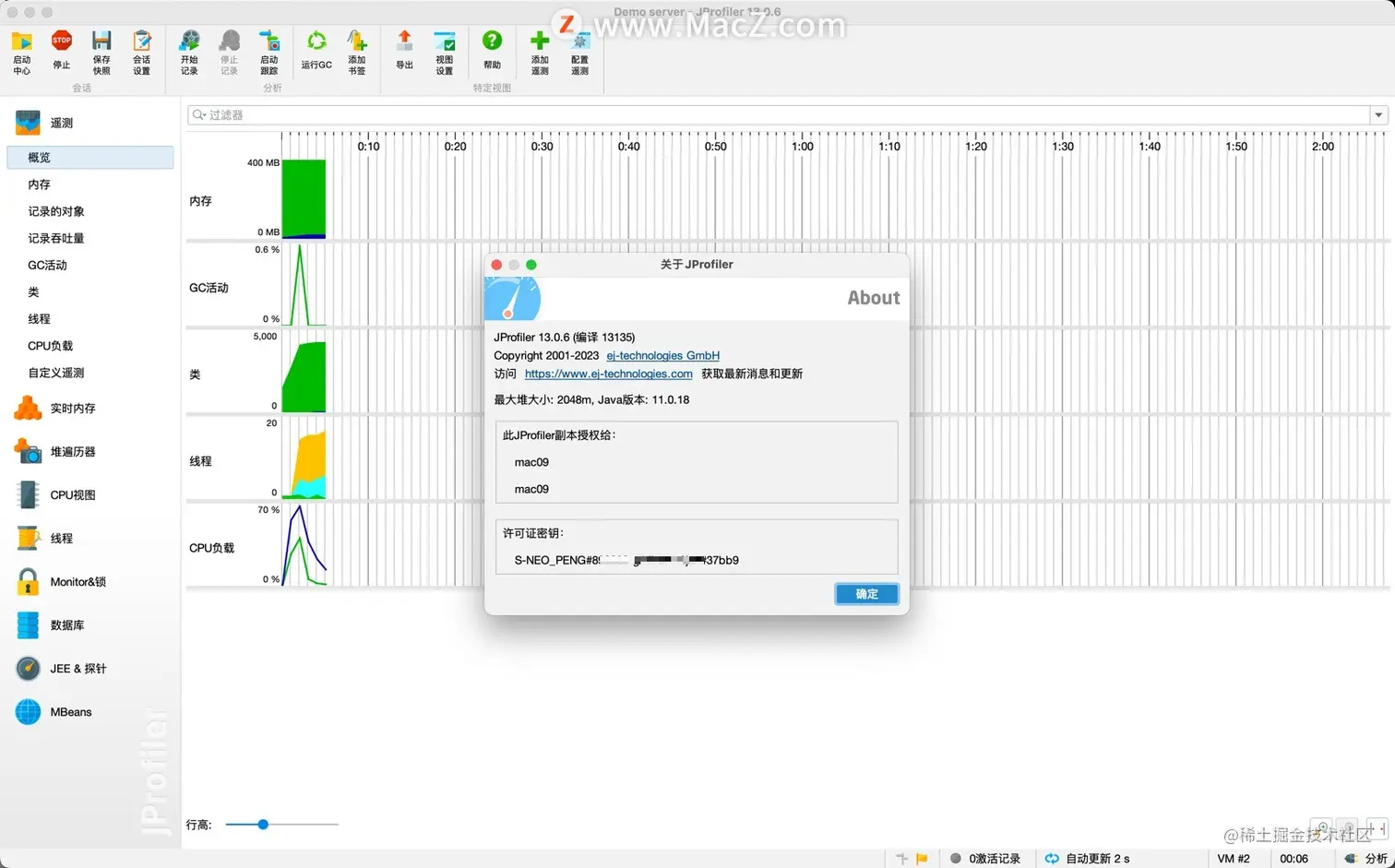Open the https://www.ej-technologies.com link
This screenshot has width=1395, height=868.
pyautogui.click(x=608, y=374)
